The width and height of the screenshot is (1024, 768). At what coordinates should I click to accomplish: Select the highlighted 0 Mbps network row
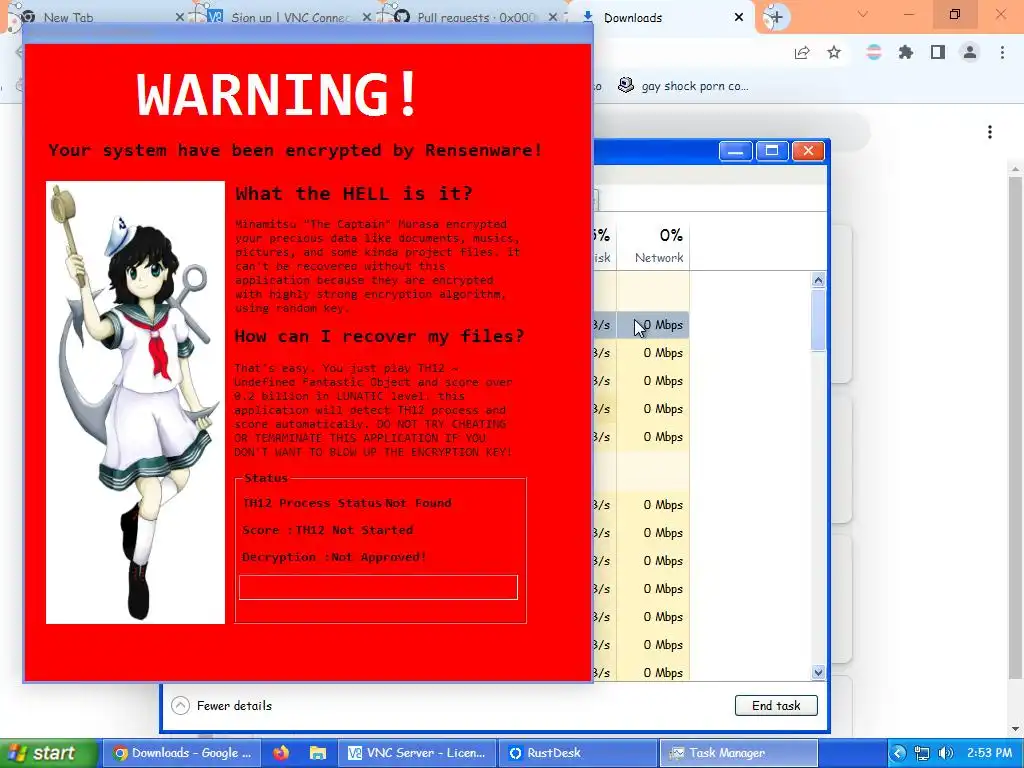[654, 325]
